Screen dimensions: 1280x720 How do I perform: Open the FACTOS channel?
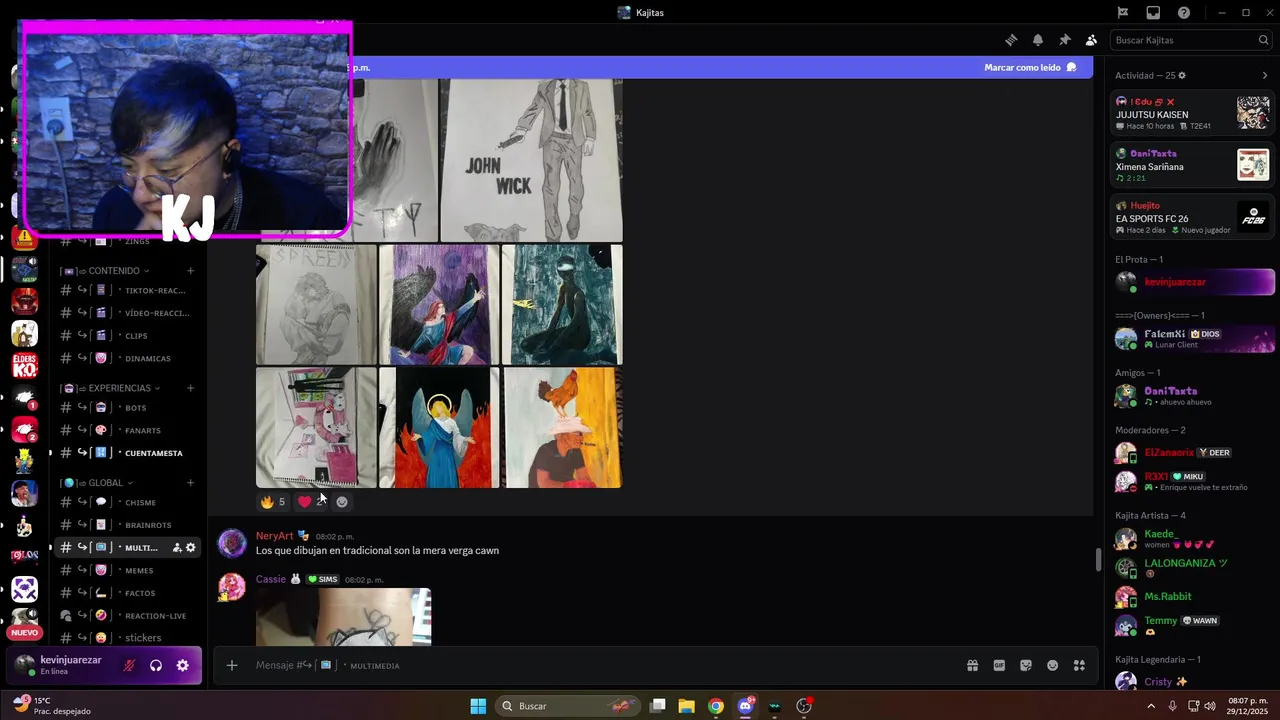pyautogui.click(x=127, y=593)
